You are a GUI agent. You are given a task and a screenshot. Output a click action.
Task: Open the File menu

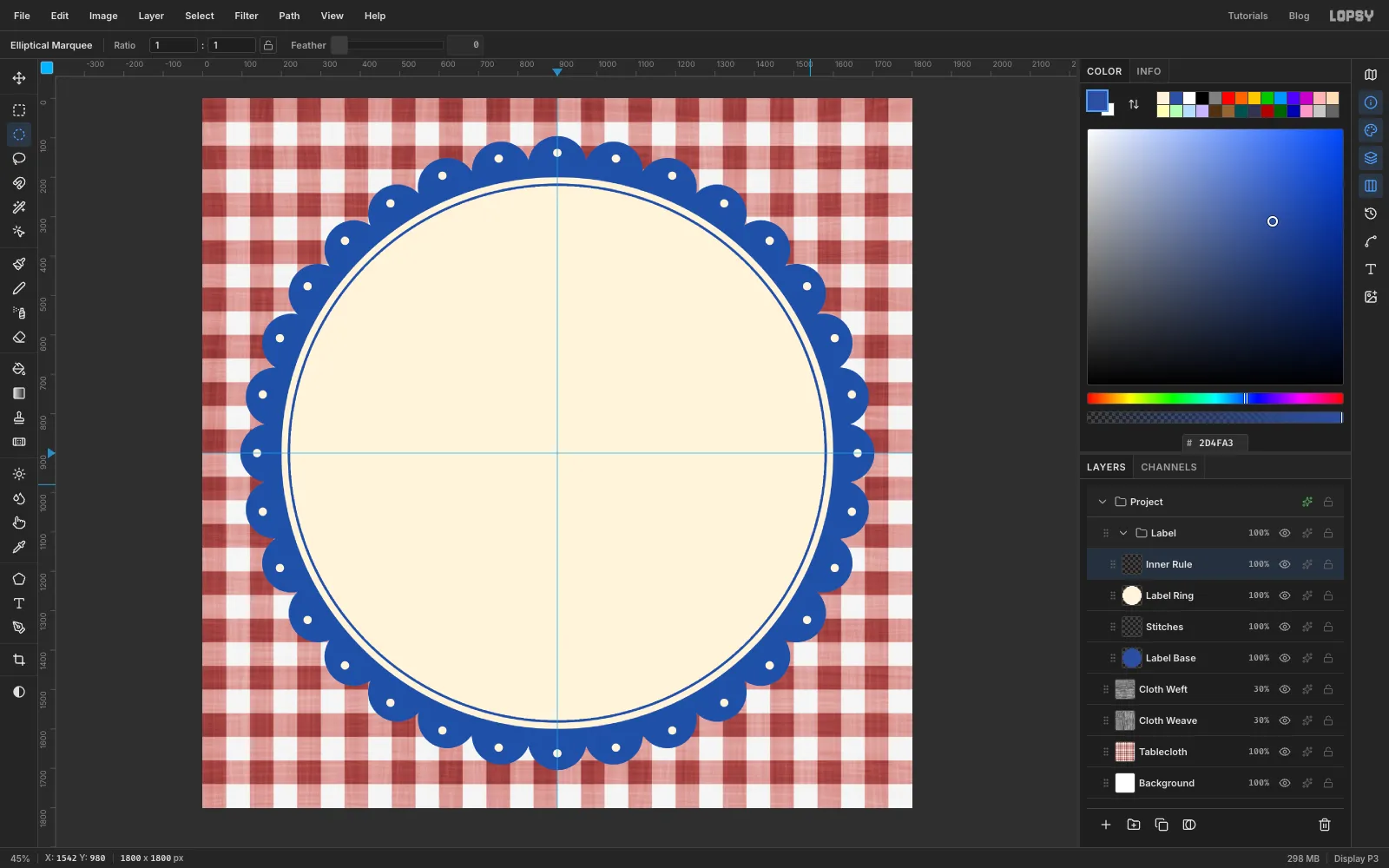22,16
